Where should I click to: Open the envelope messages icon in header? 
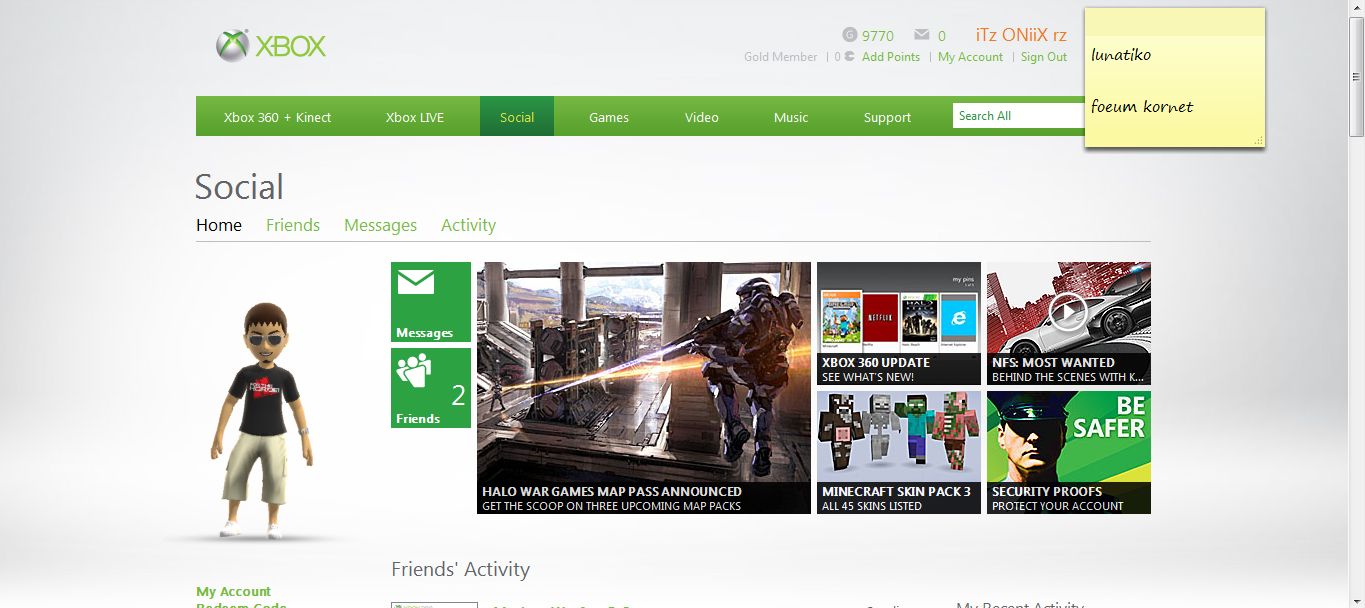click(x=922, y=35)
